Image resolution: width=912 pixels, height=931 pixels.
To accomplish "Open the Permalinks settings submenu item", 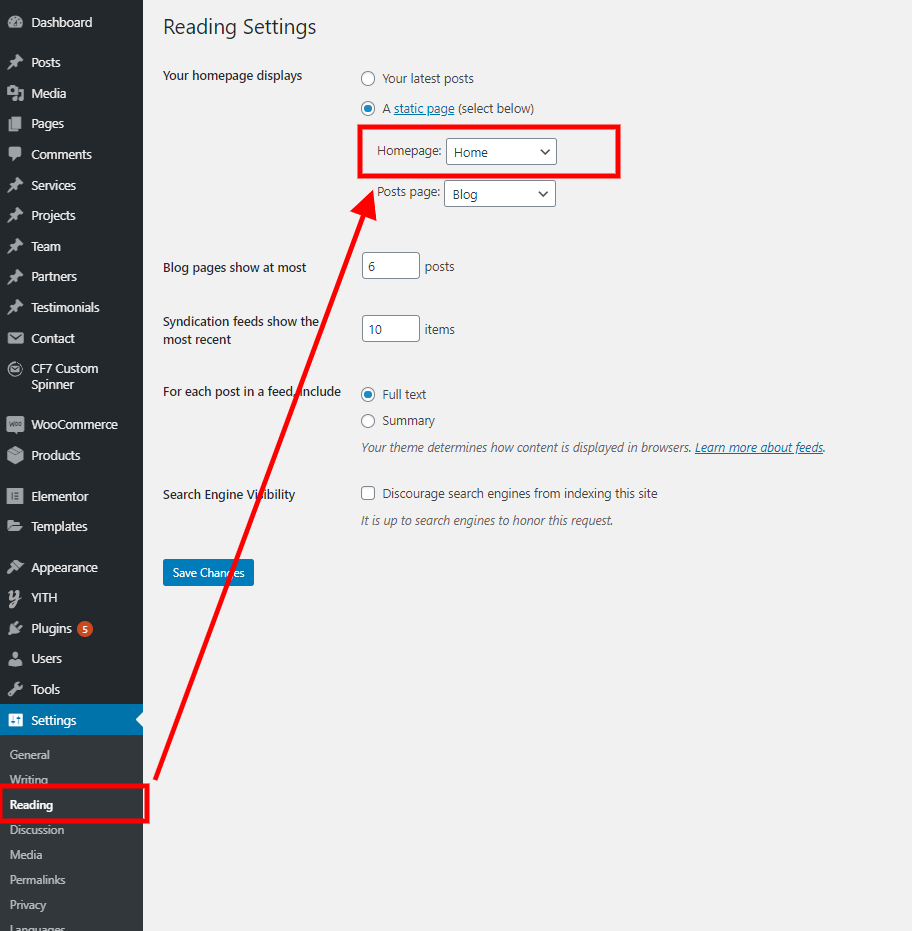I will tap(37, 880).
